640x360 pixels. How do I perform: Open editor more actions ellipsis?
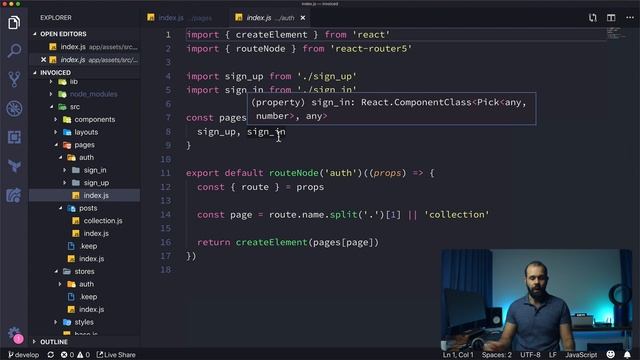(629, 18)
